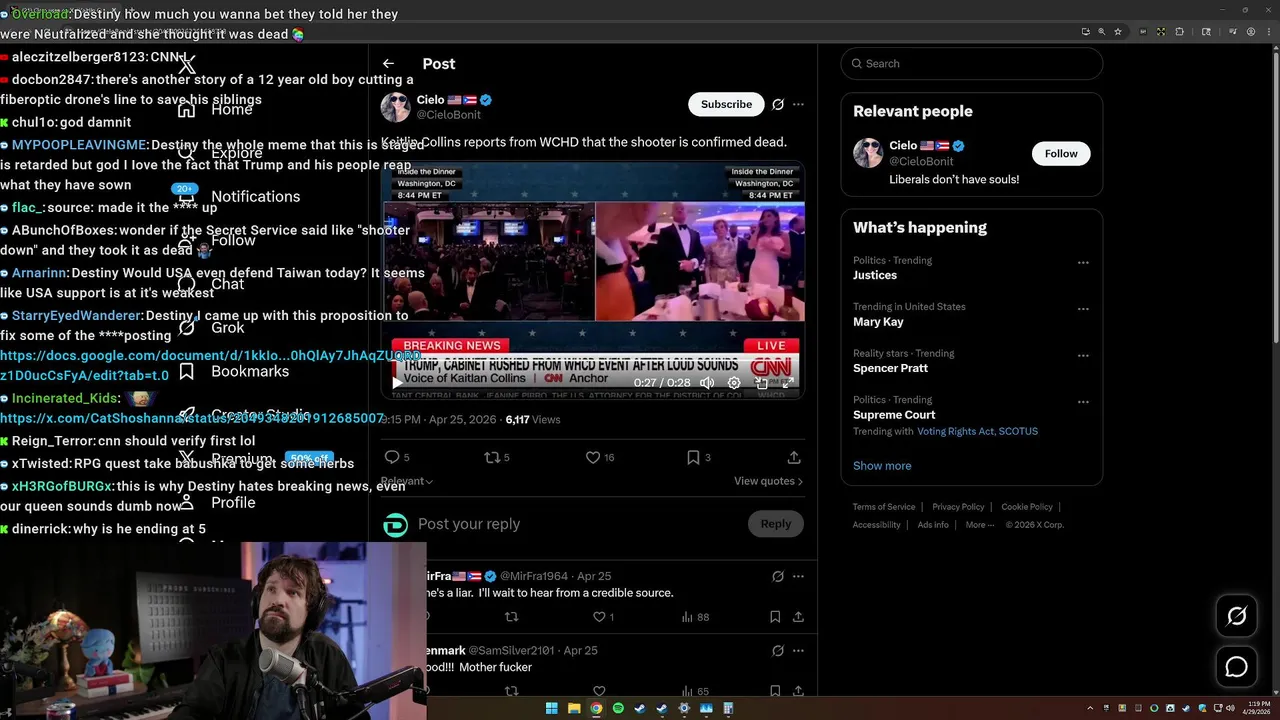Open Cielo's profile avatar on post
The height and width of the screenshot is (720, 1280).
coord(395,107)
